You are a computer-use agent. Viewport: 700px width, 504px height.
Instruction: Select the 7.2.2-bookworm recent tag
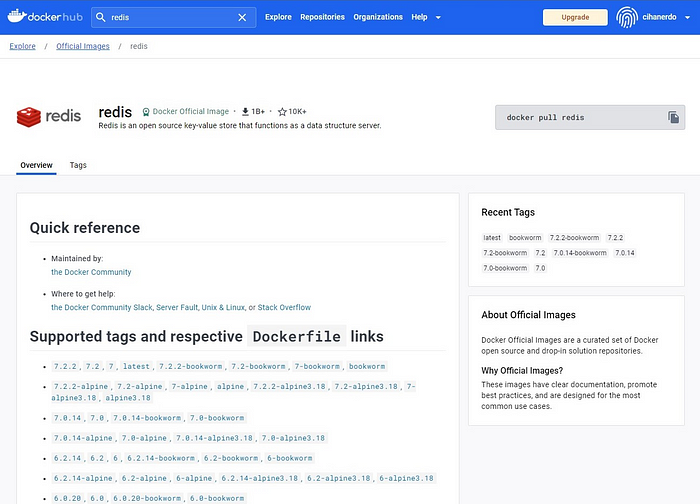coord(574,238)
